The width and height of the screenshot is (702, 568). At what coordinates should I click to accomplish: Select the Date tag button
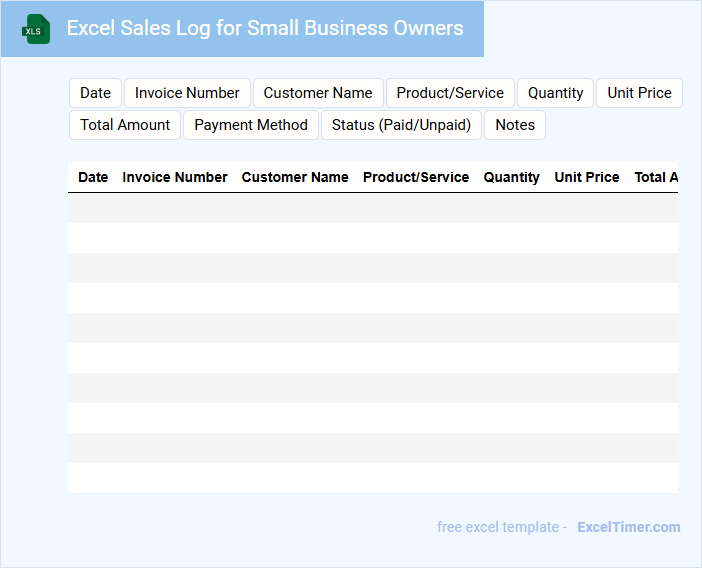(95, 93)
